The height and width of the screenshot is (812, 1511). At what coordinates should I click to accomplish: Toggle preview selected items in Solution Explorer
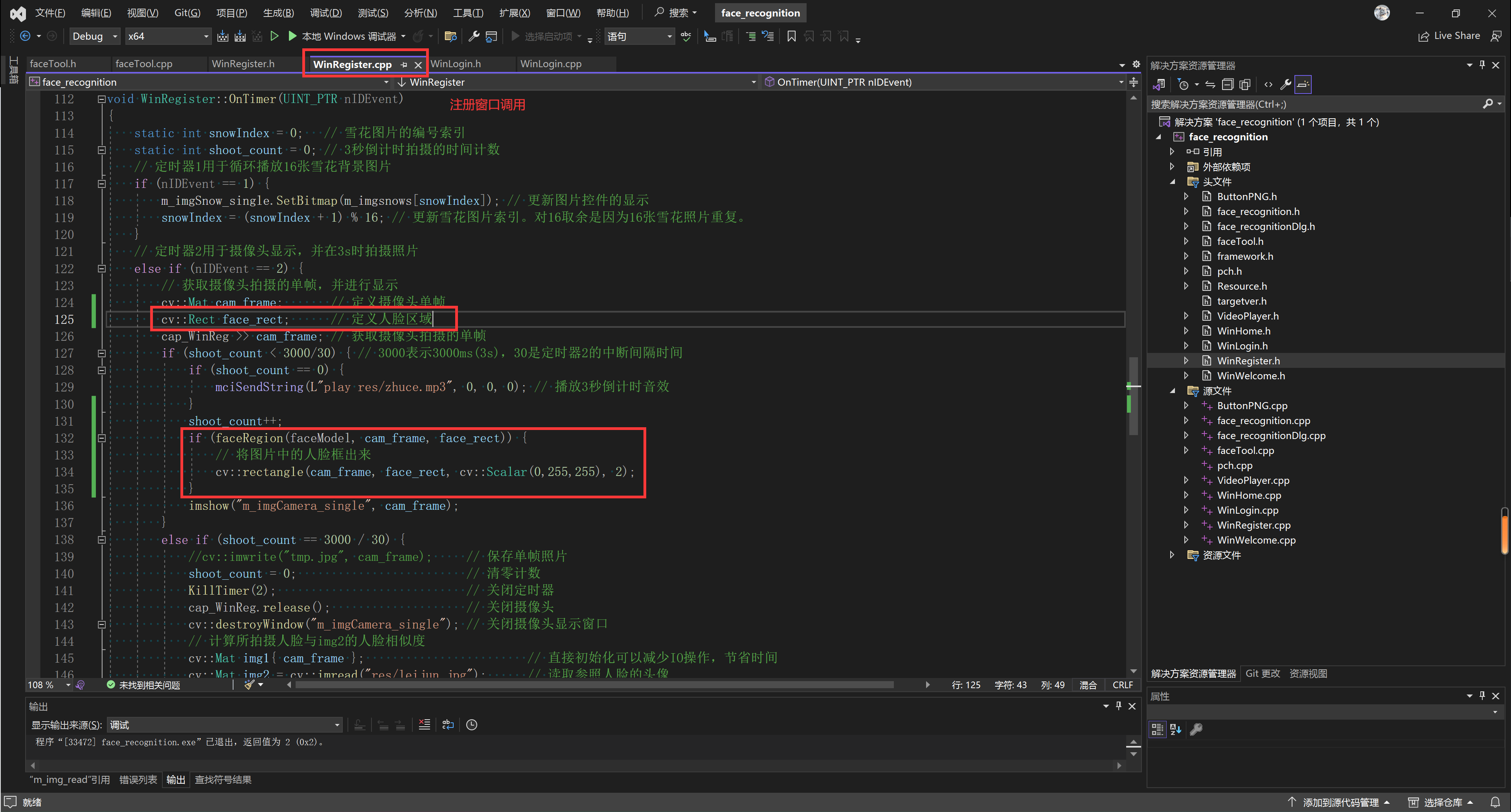tap(1303, 85)
